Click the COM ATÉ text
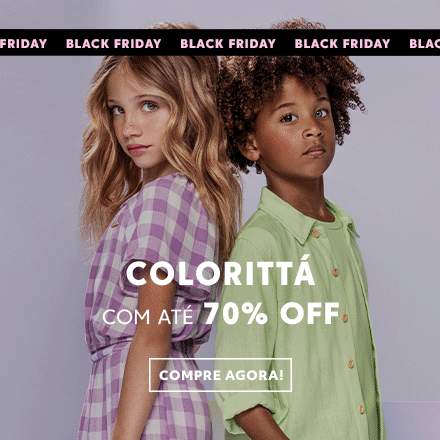Viewport: 440px width, 440px height. tap(148, 317)
